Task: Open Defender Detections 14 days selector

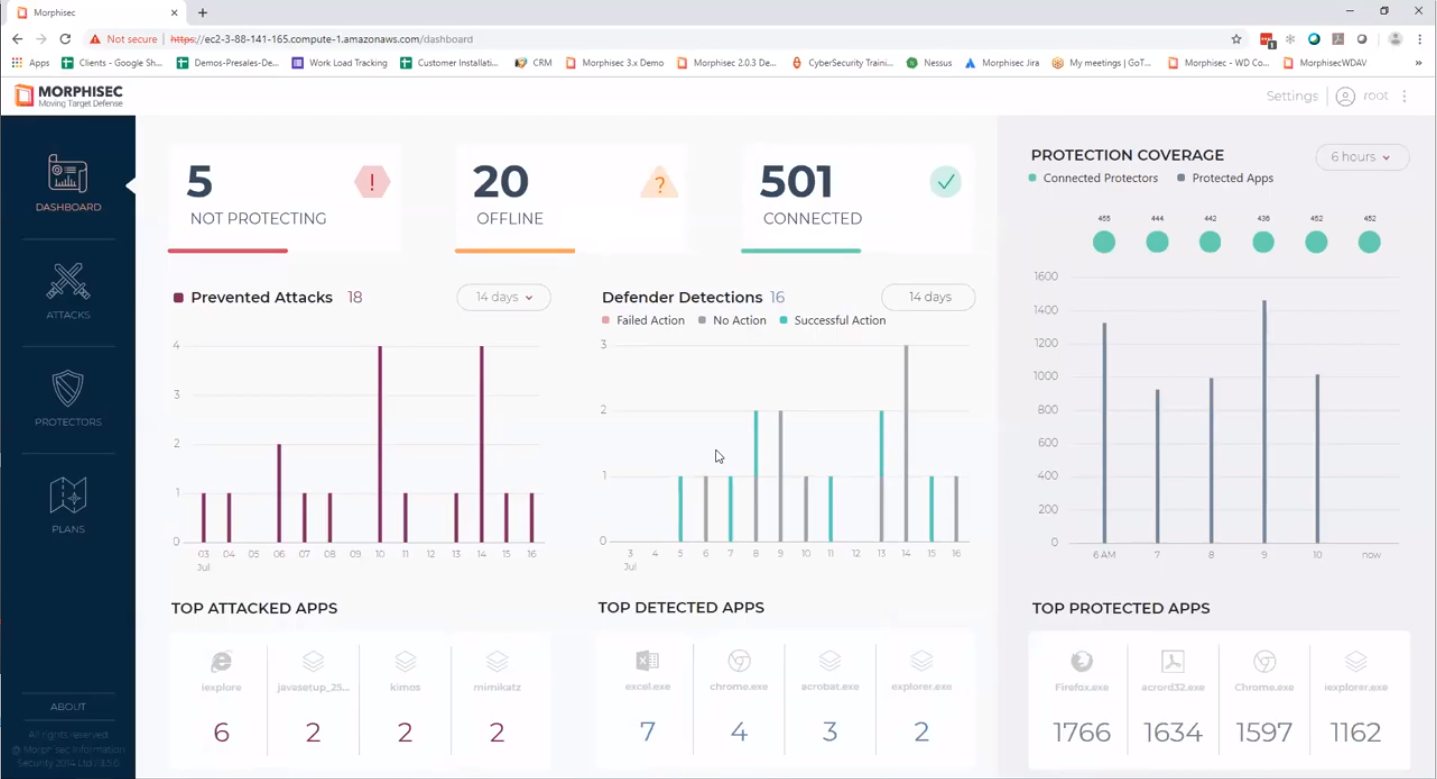Action: 928,297
